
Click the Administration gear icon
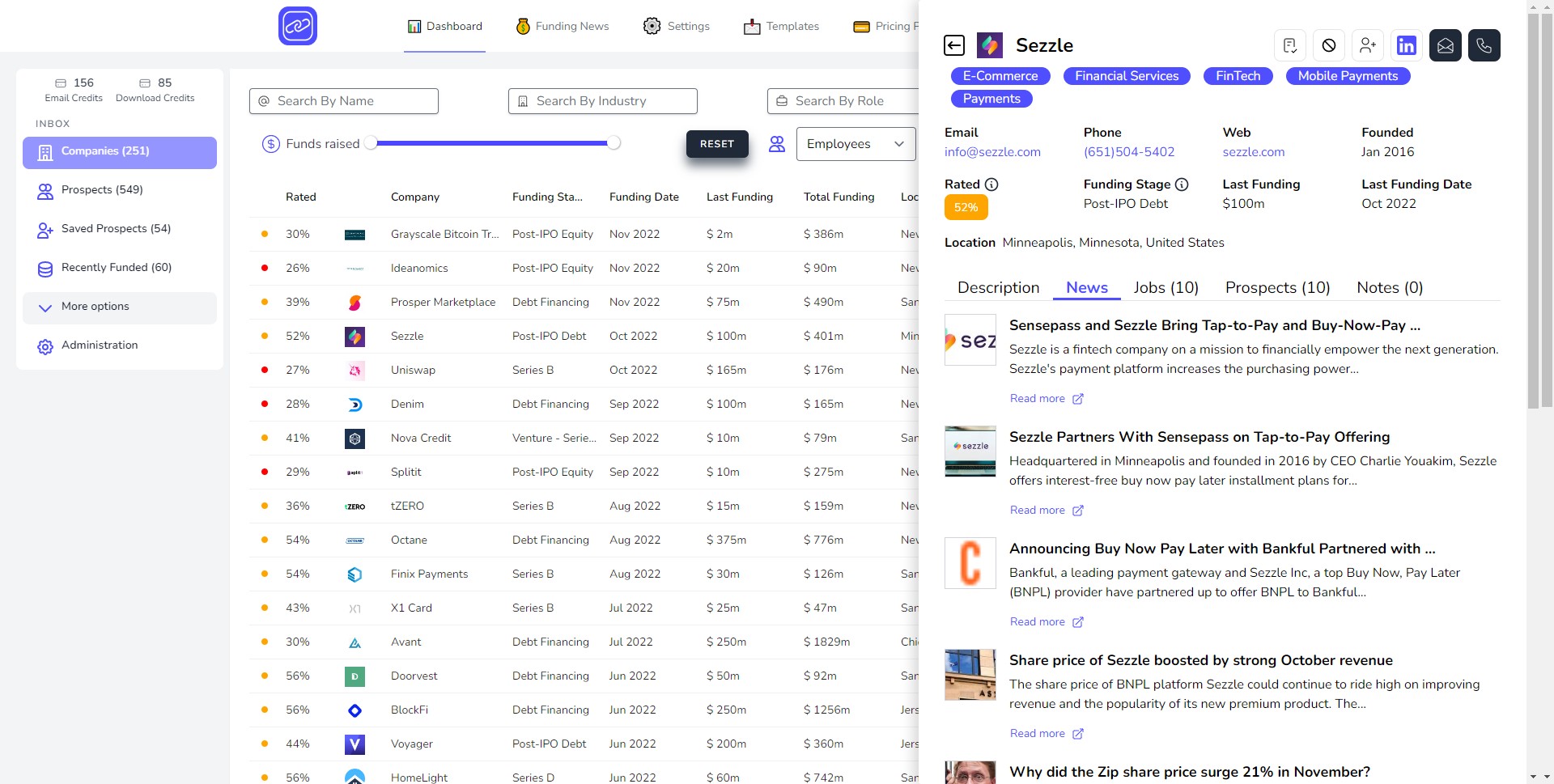[x=45, y=346]
